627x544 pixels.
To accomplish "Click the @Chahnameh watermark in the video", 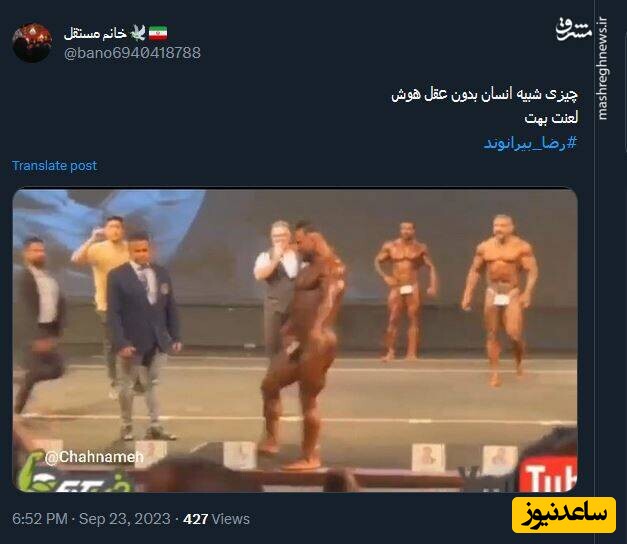I will (94, 457).
